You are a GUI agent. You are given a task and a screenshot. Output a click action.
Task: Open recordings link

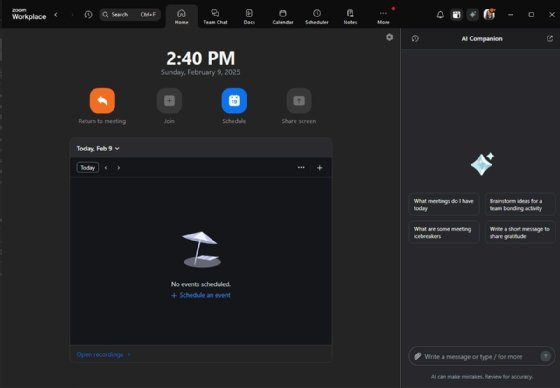tap(103, 354)
